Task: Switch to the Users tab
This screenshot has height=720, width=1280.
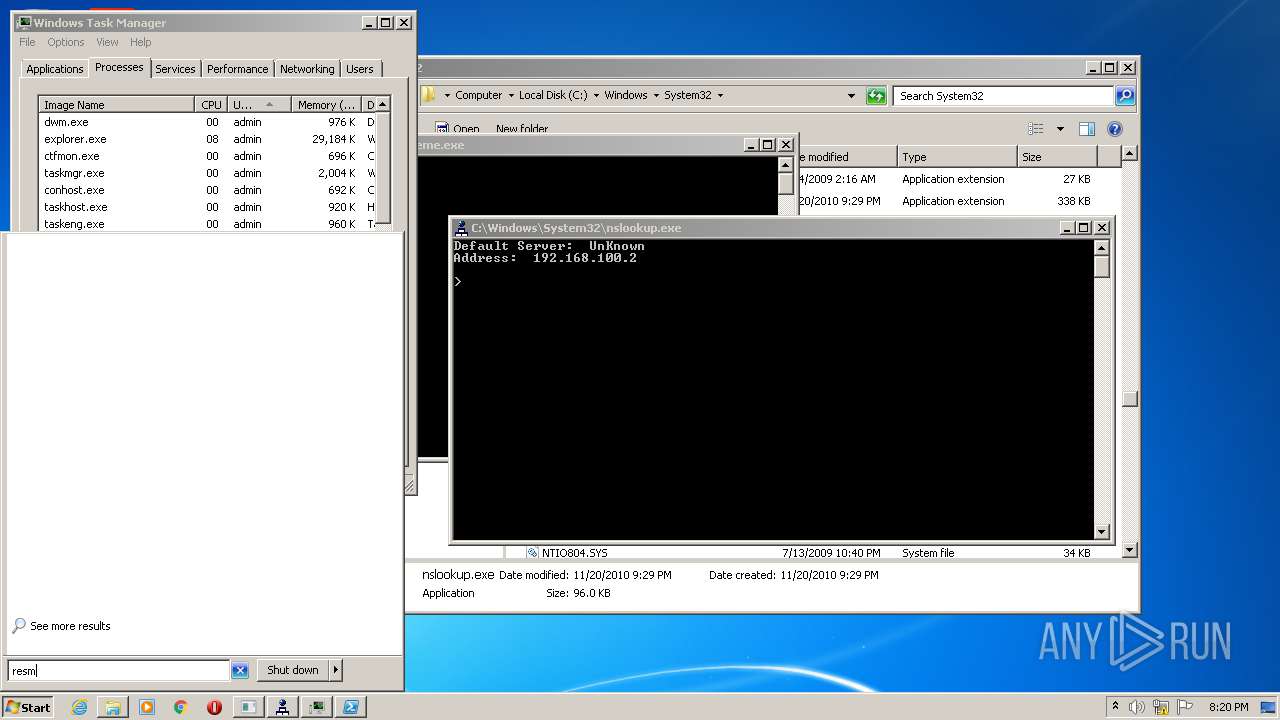Action: pos(360,69)
